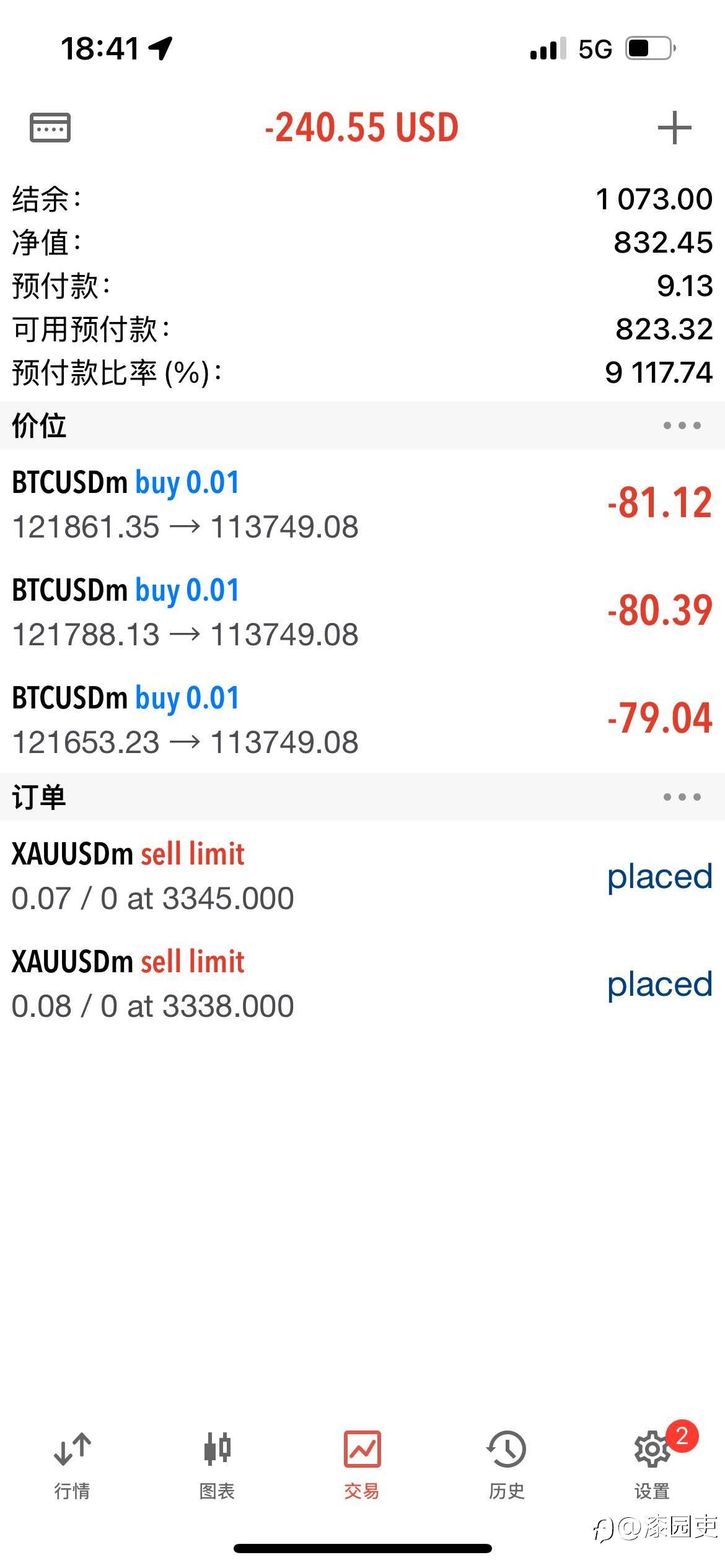Tap the battery indicator in status bar

650,48
